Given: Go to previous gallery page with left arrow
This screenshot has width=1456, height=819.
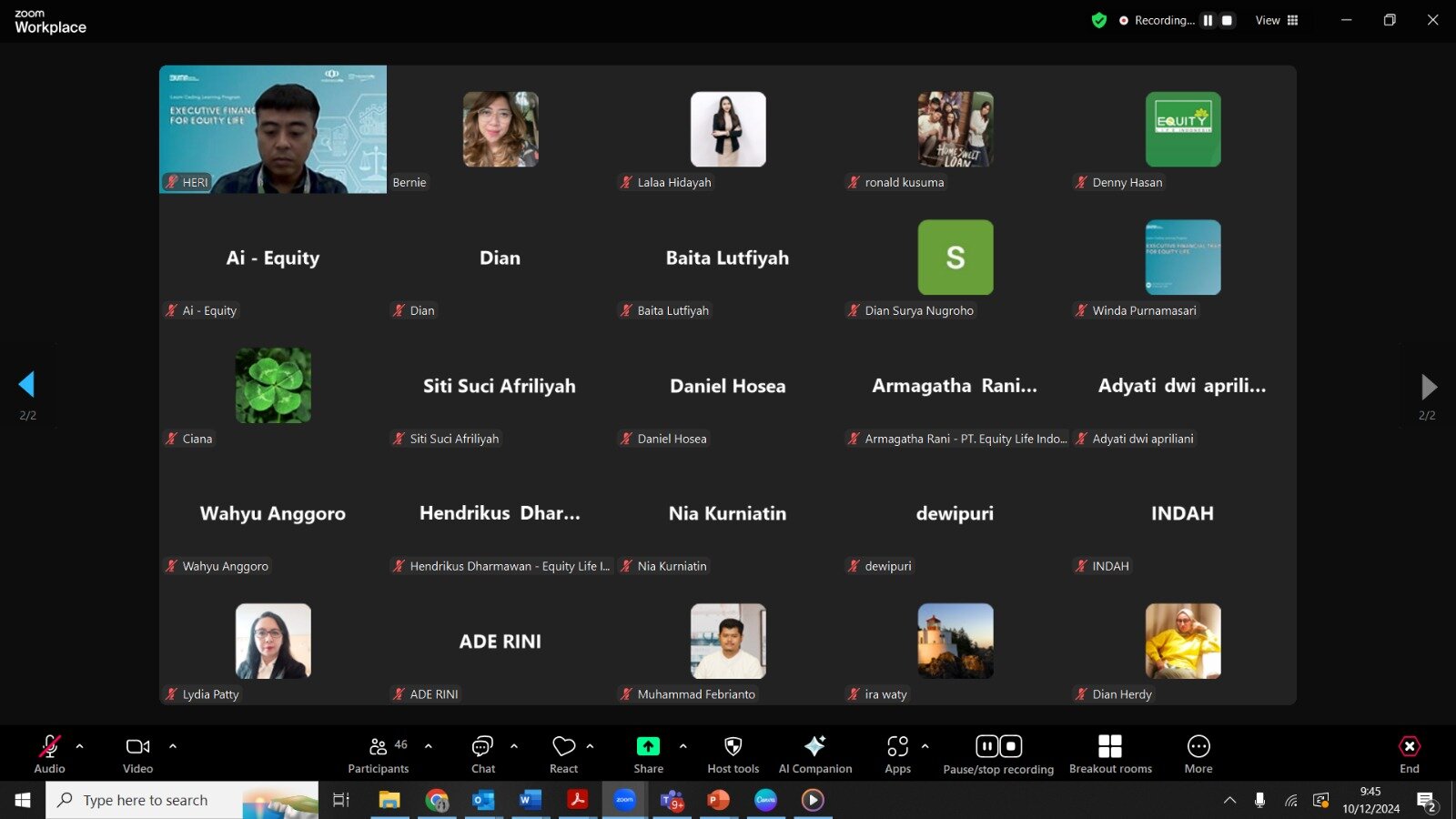Looking at the screenshot, I should click(x=27, y=385).
